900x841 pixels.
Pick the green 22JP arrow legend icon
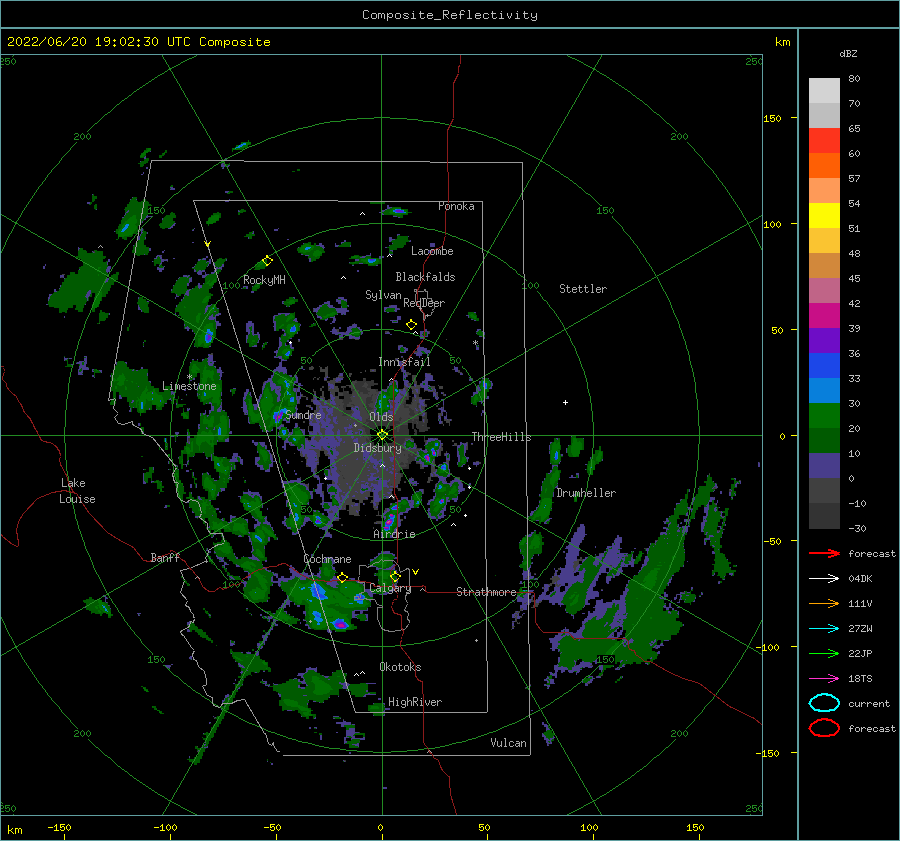click(x=824, y=653)
